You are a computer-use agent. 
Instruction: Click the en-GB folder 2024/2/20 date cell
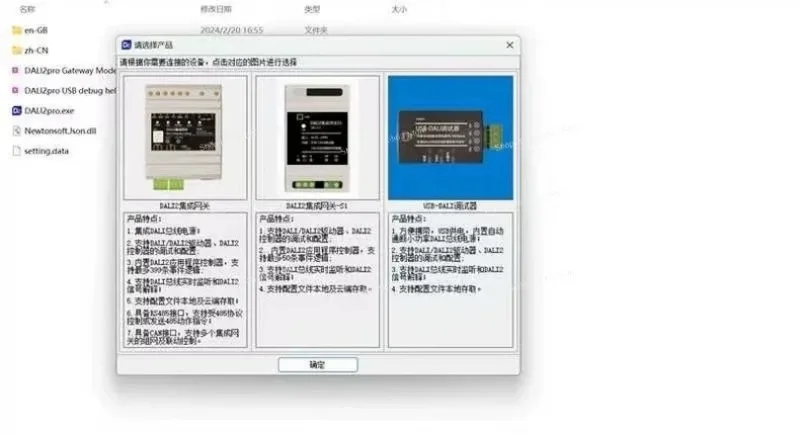click(x=232, y=30)
